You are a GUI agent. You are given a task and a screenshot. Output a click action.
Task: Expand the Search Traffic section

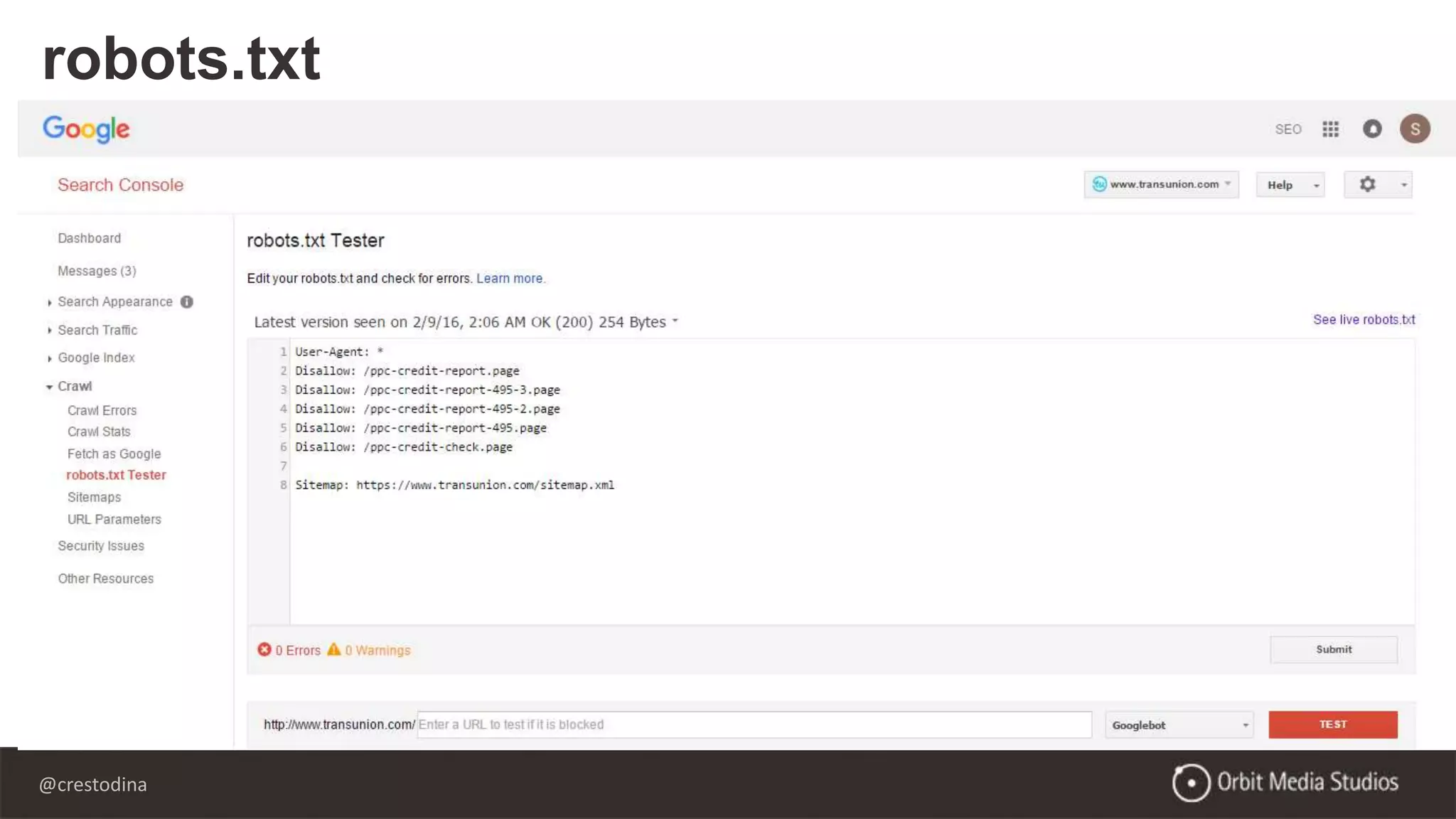49,331
